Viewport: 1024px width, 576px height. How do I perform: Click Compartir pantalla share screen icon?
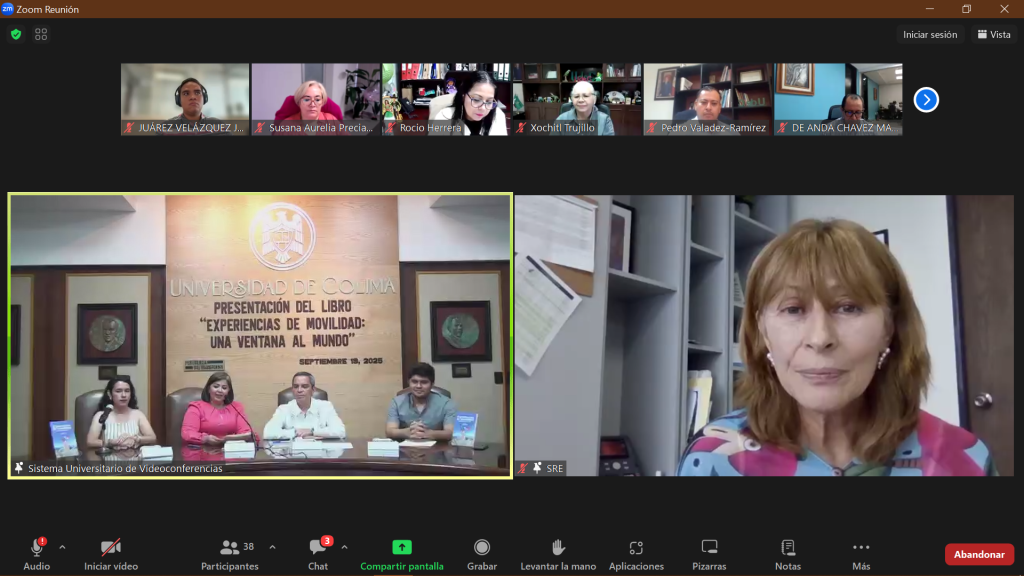pos(402,548)
